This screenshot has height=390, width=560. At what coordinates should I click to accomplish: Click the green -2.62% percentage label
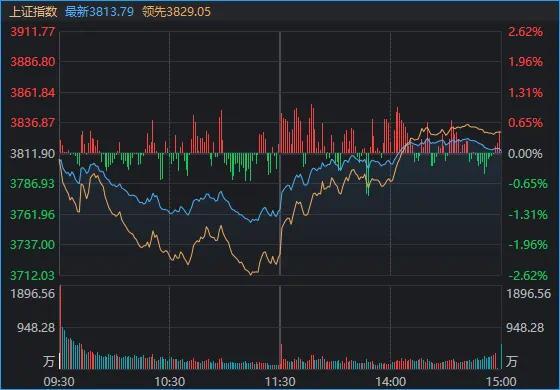(528, 275)
